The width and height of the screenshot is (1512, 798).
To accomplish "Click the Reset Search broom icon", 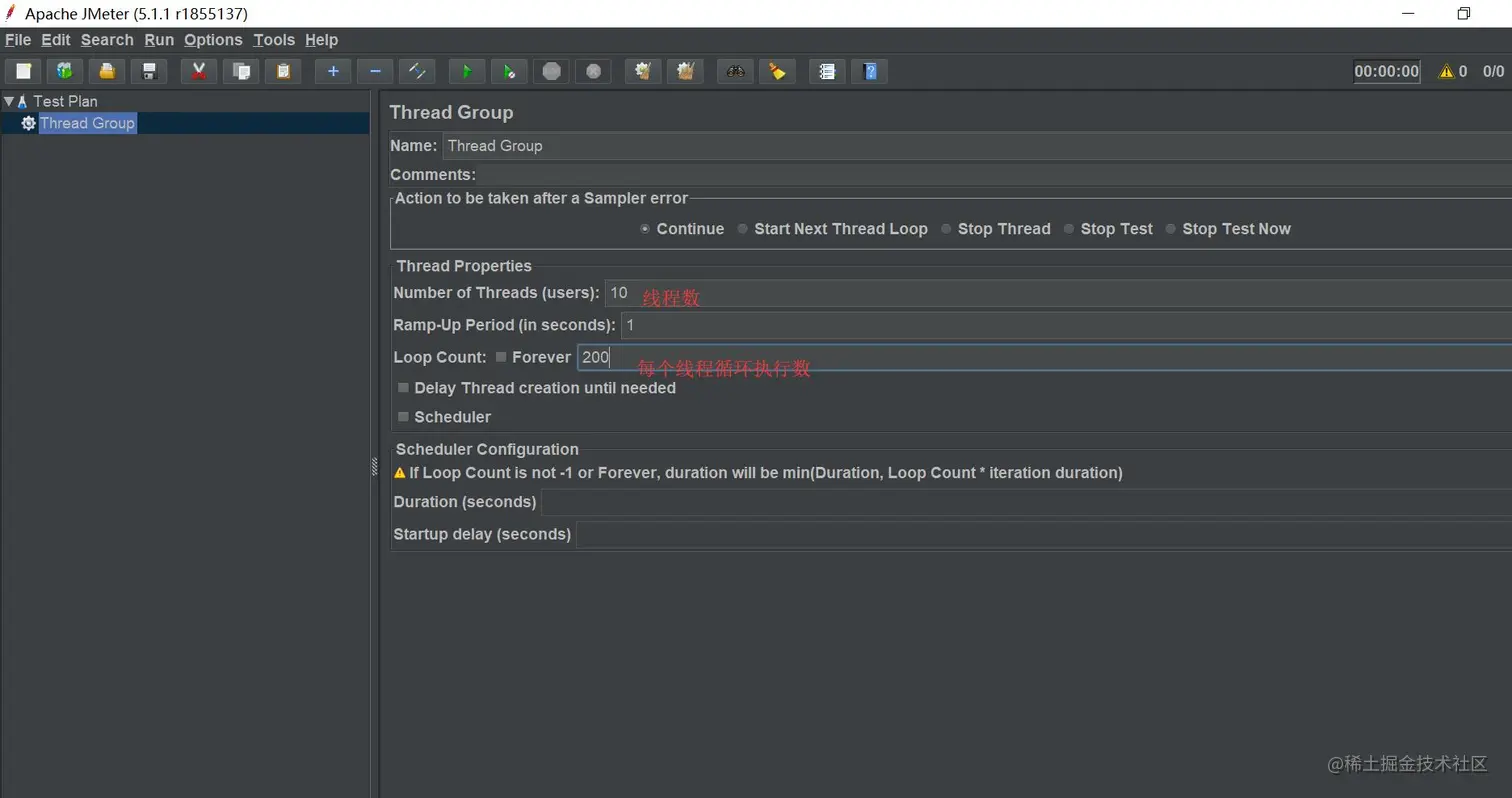I will click(777, 71).
